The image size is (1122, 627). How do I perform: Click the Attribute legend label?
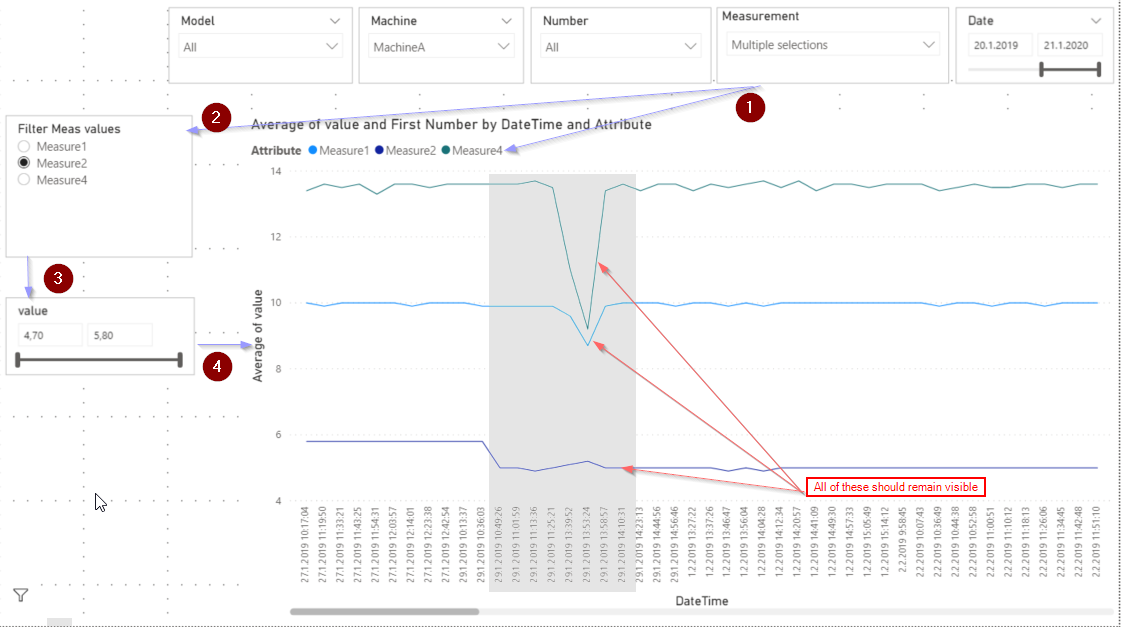pos(276,150)
